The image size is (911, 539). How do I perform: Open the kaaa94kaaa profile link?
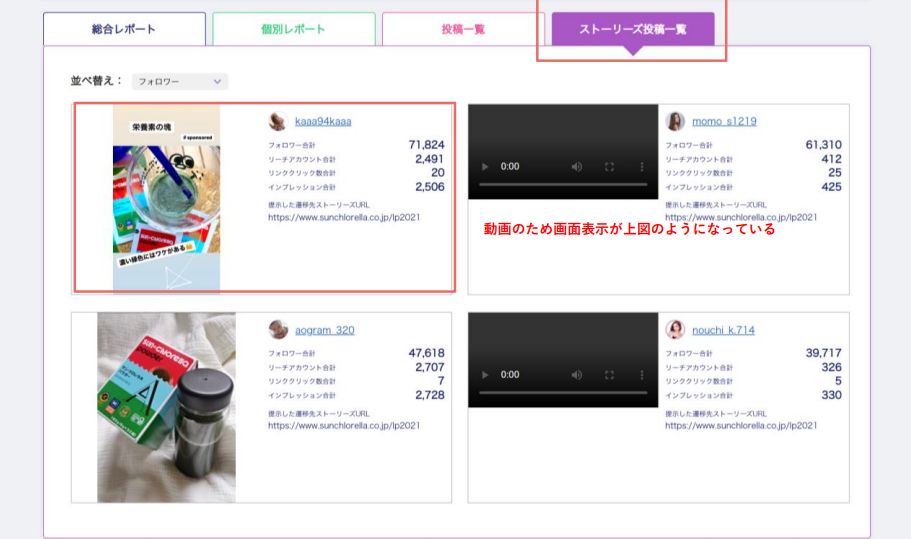(x=323, y=121)
